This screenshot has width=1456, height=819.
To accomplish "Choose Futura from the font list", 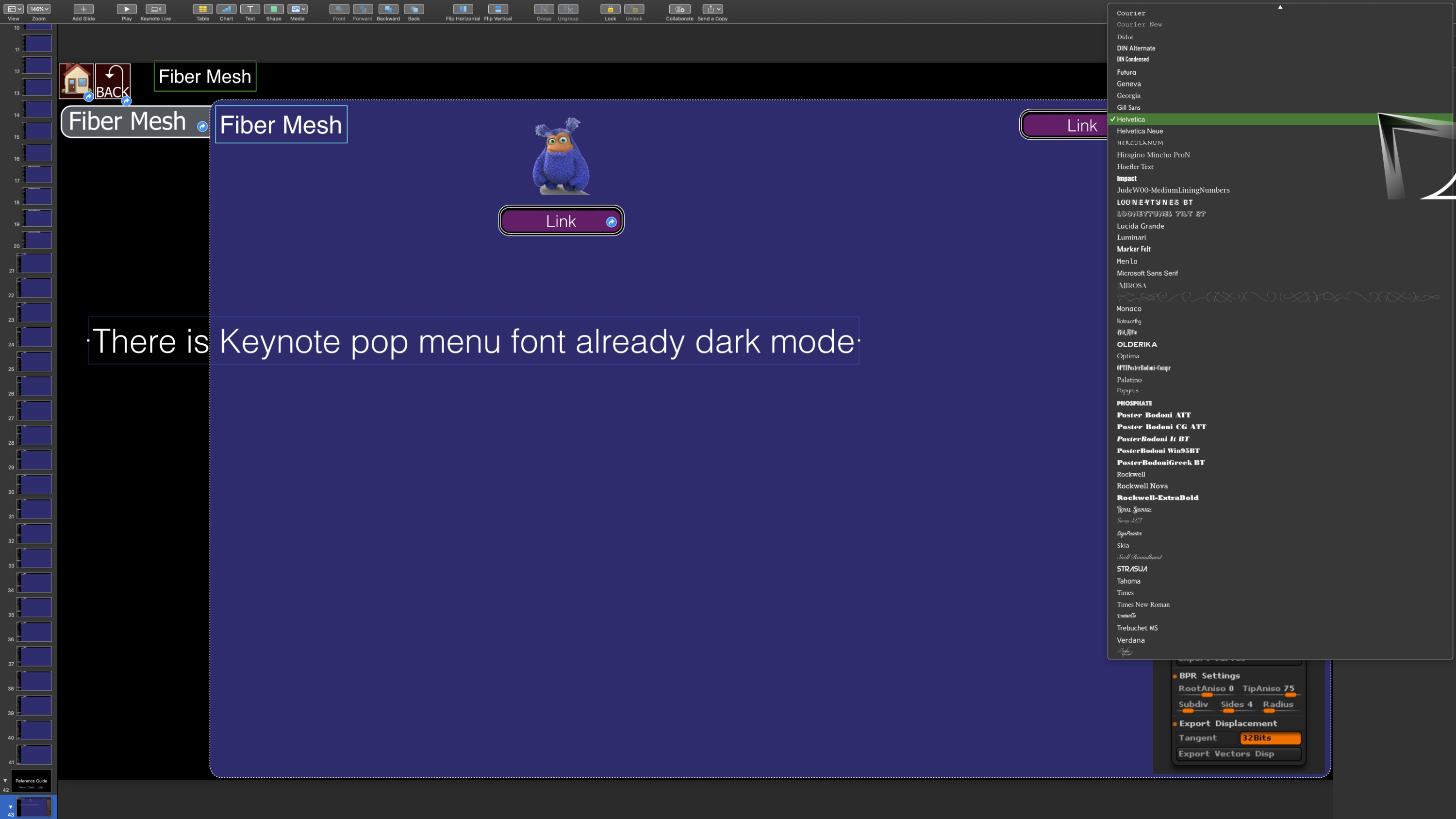I will [x=1280, y=72].
